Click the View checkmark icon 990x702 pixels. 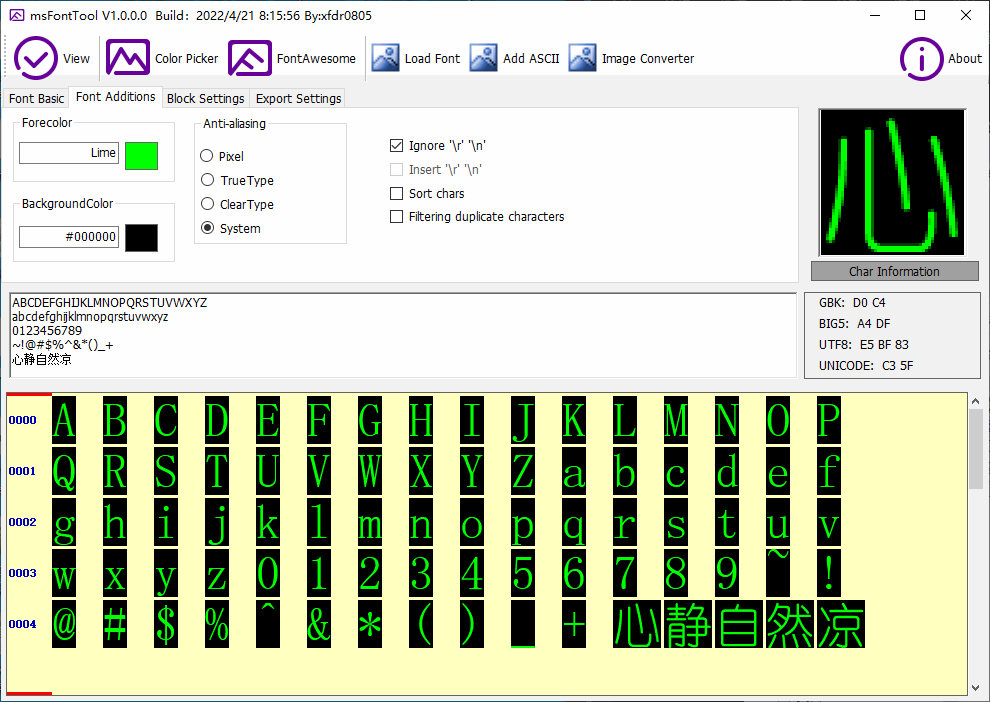click(x=35, y=58)
